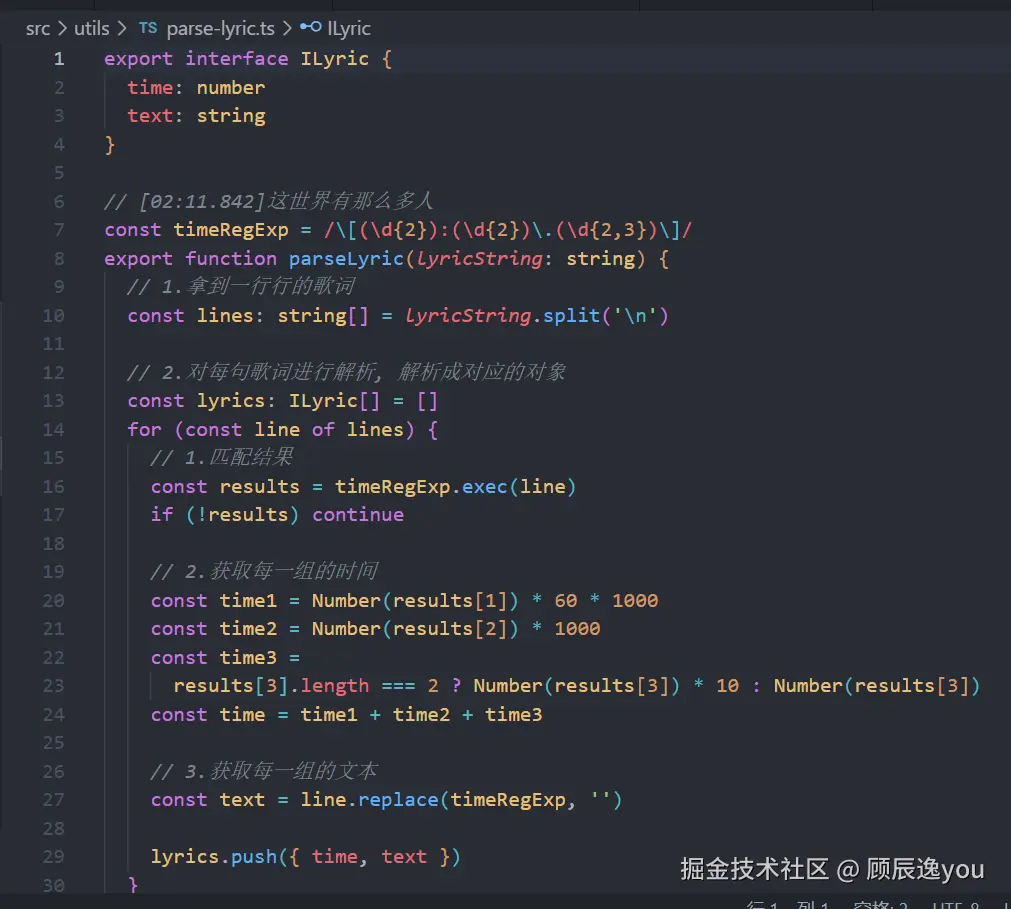Expand the chevron after 'src' breadcrumb
1011x909 pixels.
tap(63, 28)
